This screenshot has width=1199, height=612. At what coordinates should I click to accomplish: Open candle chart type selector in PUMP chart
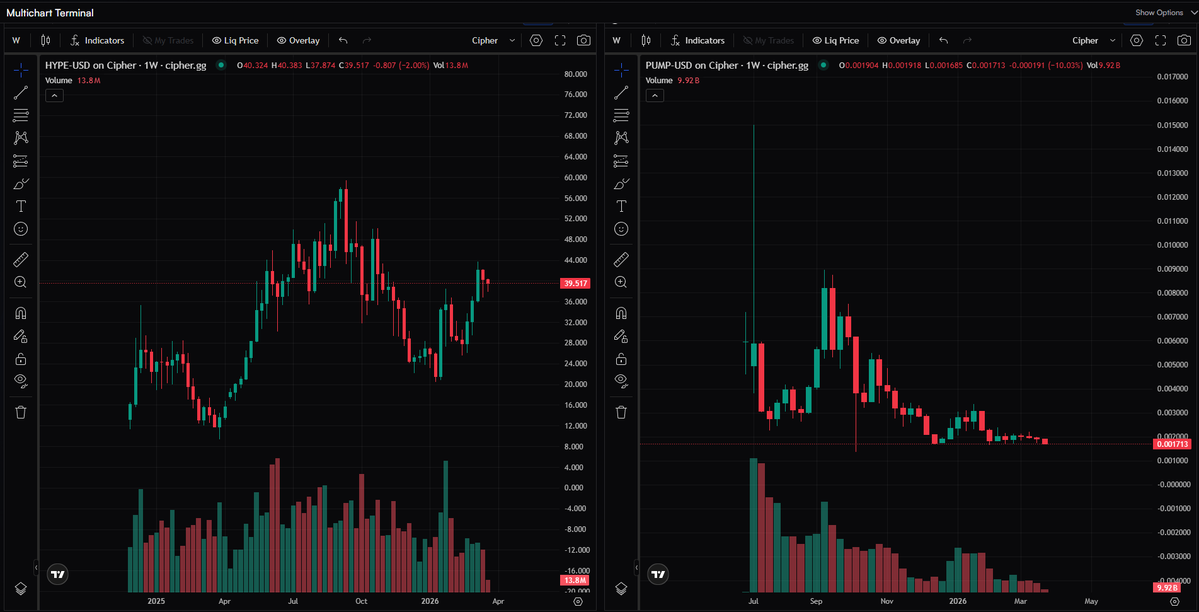coord(645,41)
